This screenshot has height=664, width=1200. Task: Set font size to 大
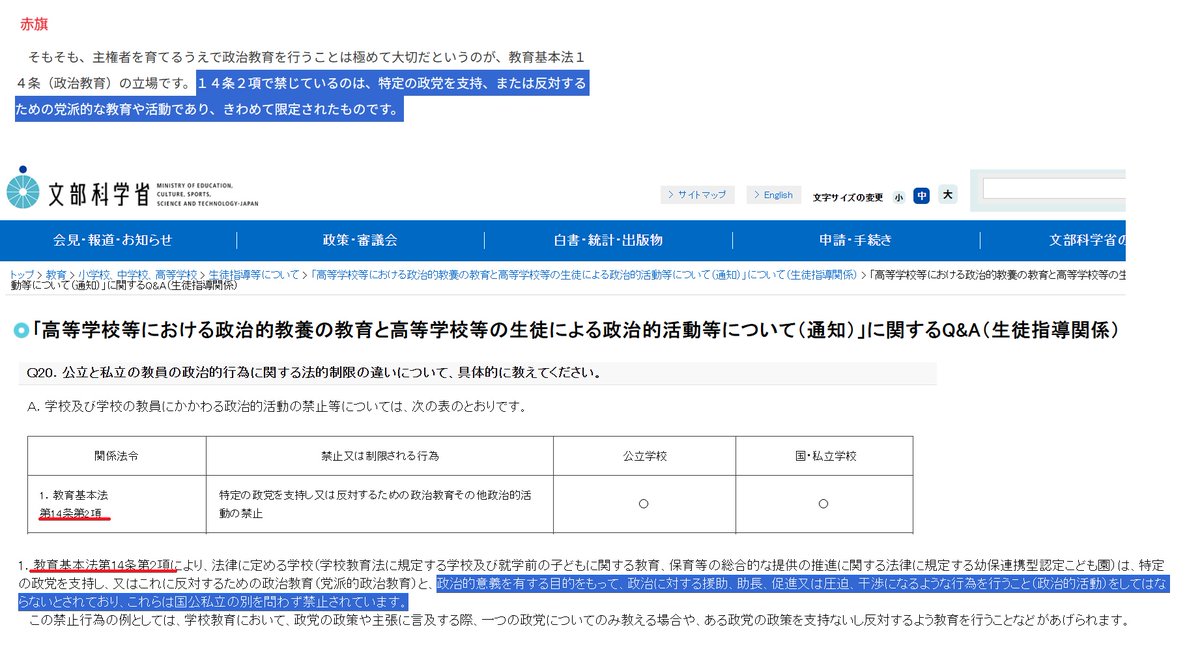(947, 195)
